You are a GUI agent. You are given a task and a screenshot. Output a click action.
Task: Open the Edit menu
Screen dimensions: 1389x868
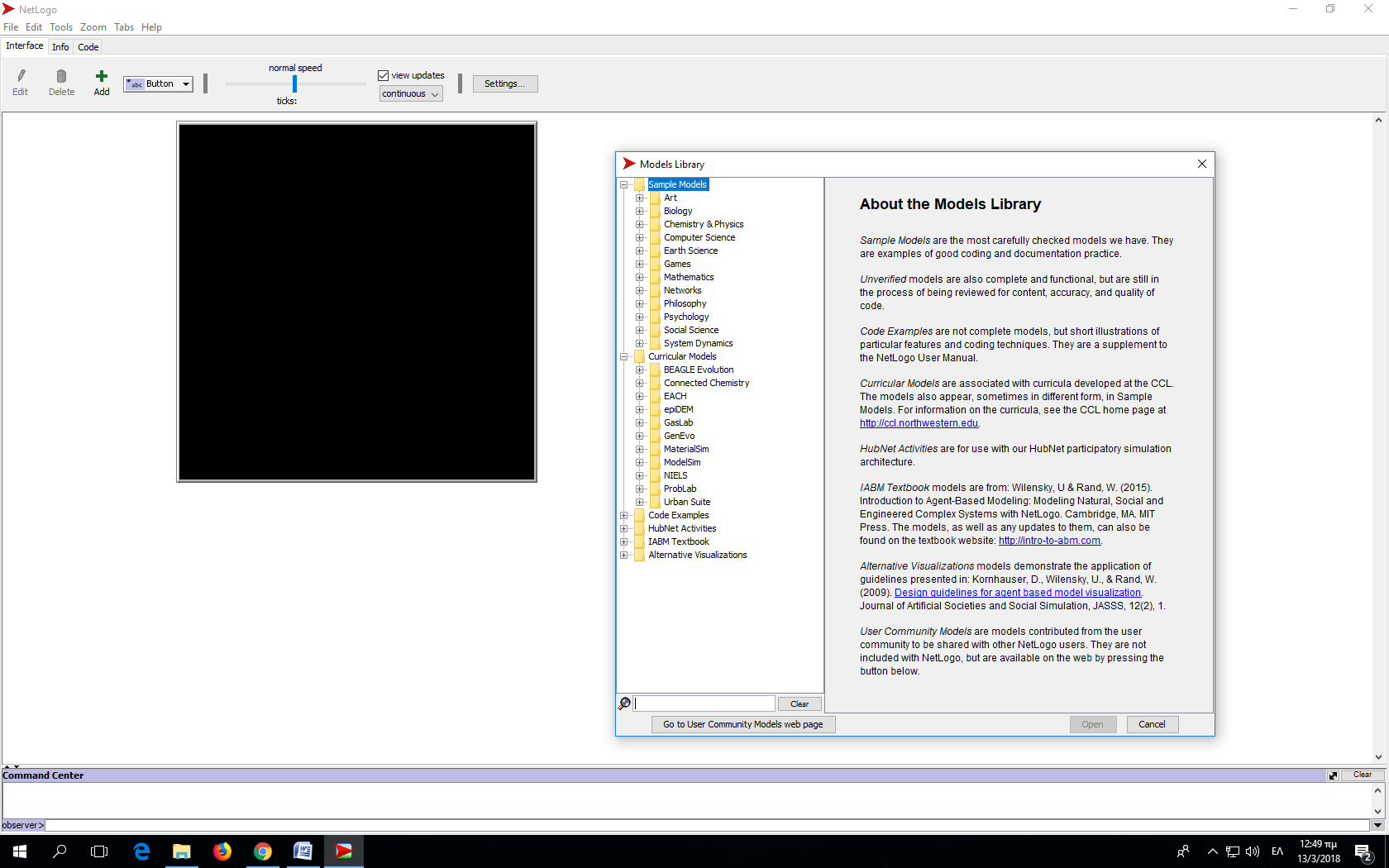(x=34, y=27)
